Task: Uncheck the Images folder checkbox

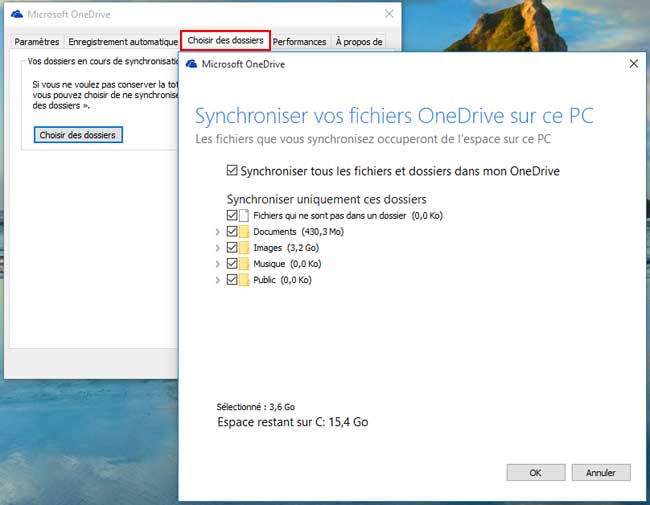Action: (x=232, y=248)
